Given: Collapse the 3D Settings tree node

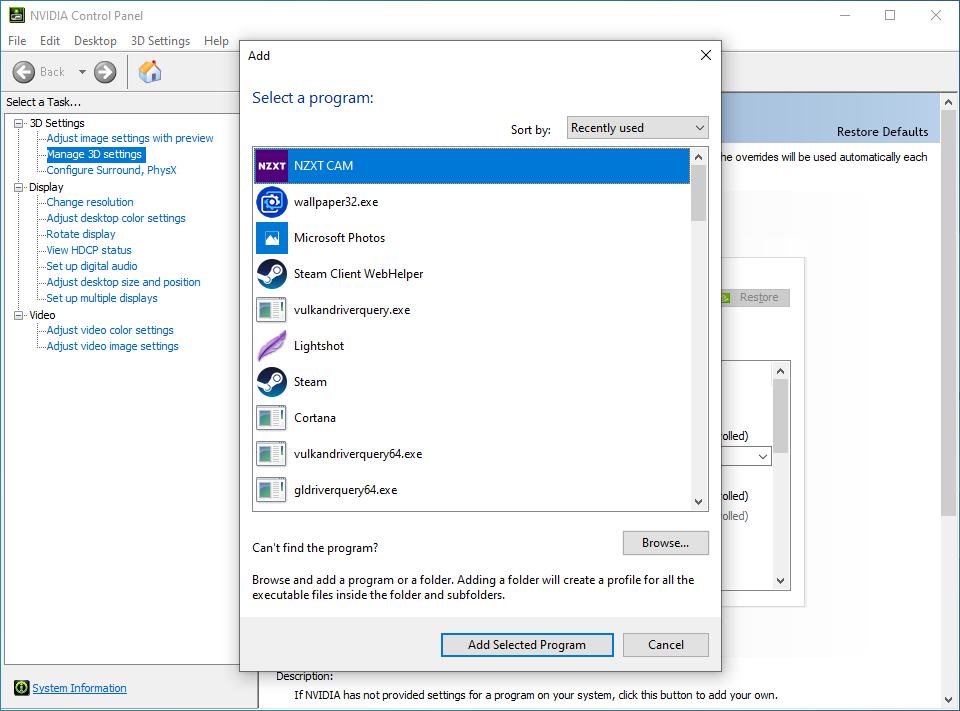Looking at the screenshot, I should pyautogui.click(x=19, y=123).
